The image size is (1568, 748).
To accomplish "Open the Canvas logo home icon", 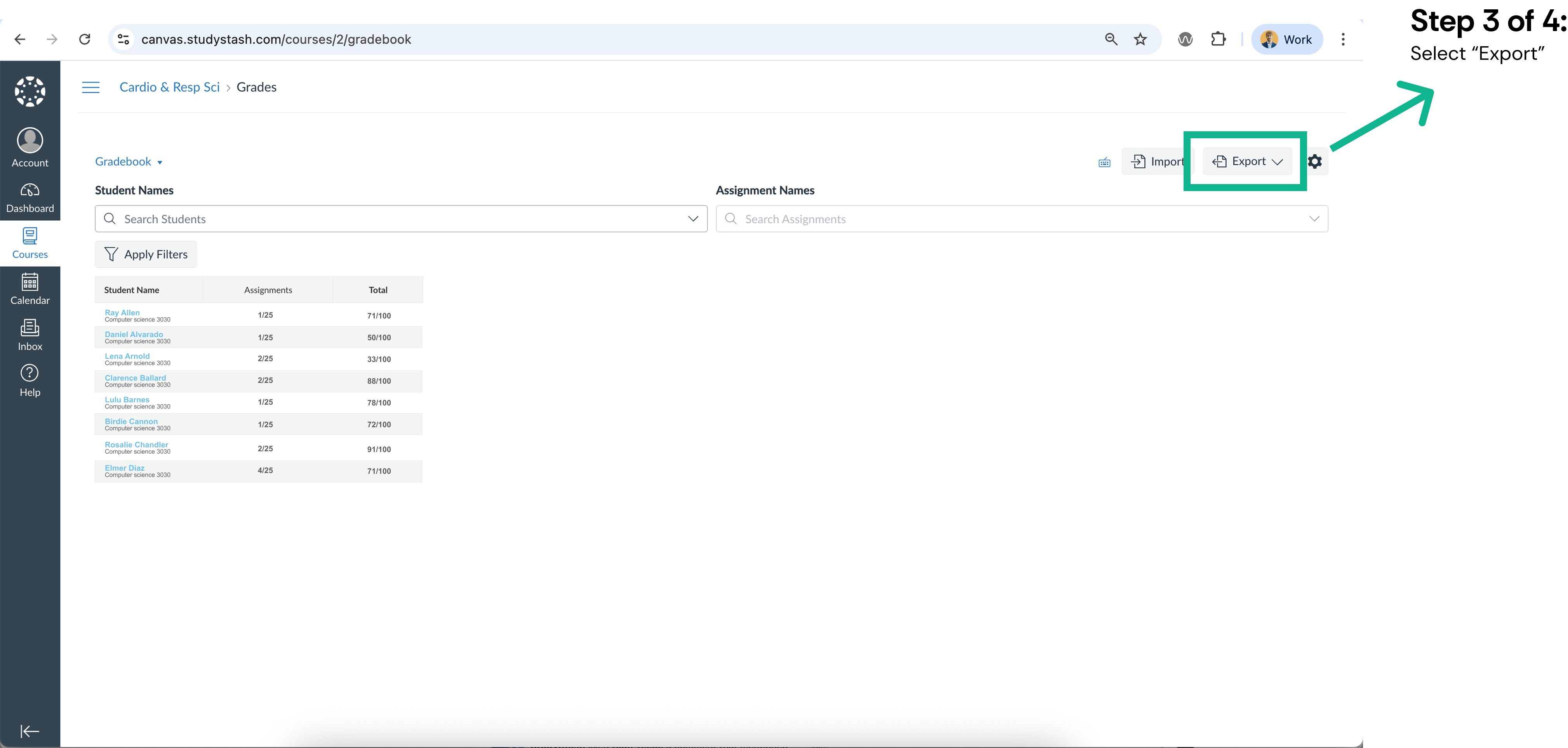I will click(30, 91).
